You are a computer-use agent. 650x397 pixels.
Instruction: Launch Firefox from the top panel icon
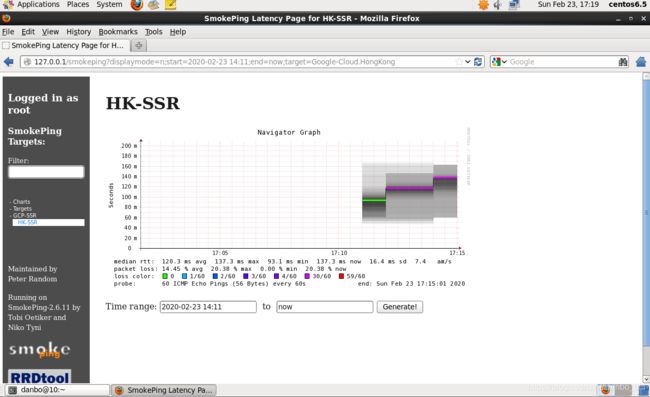coord(137,5)
